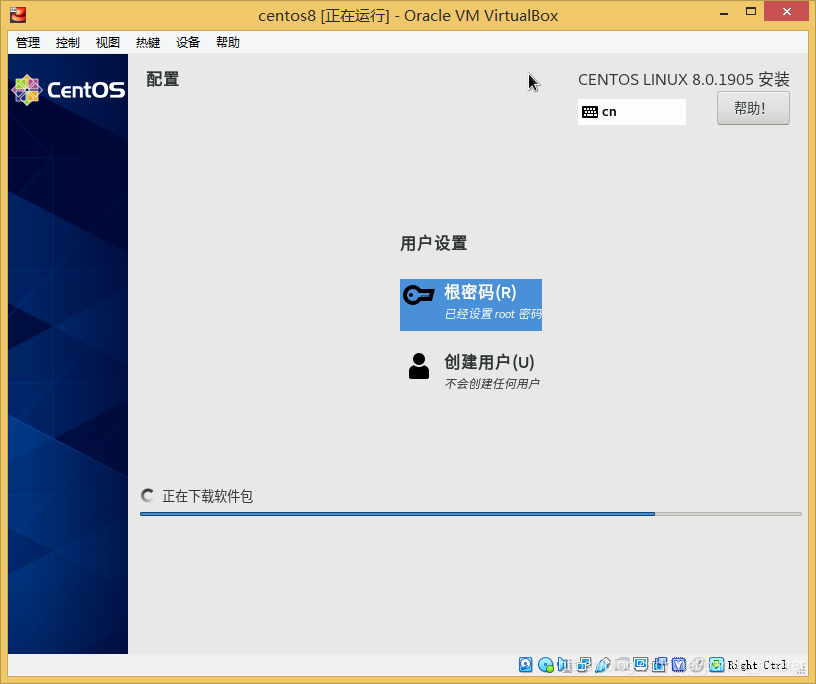The width and height of the screenshot is (816, 684).
Task: Click the loading spinner icon
Action: click(x=147, y=496)
